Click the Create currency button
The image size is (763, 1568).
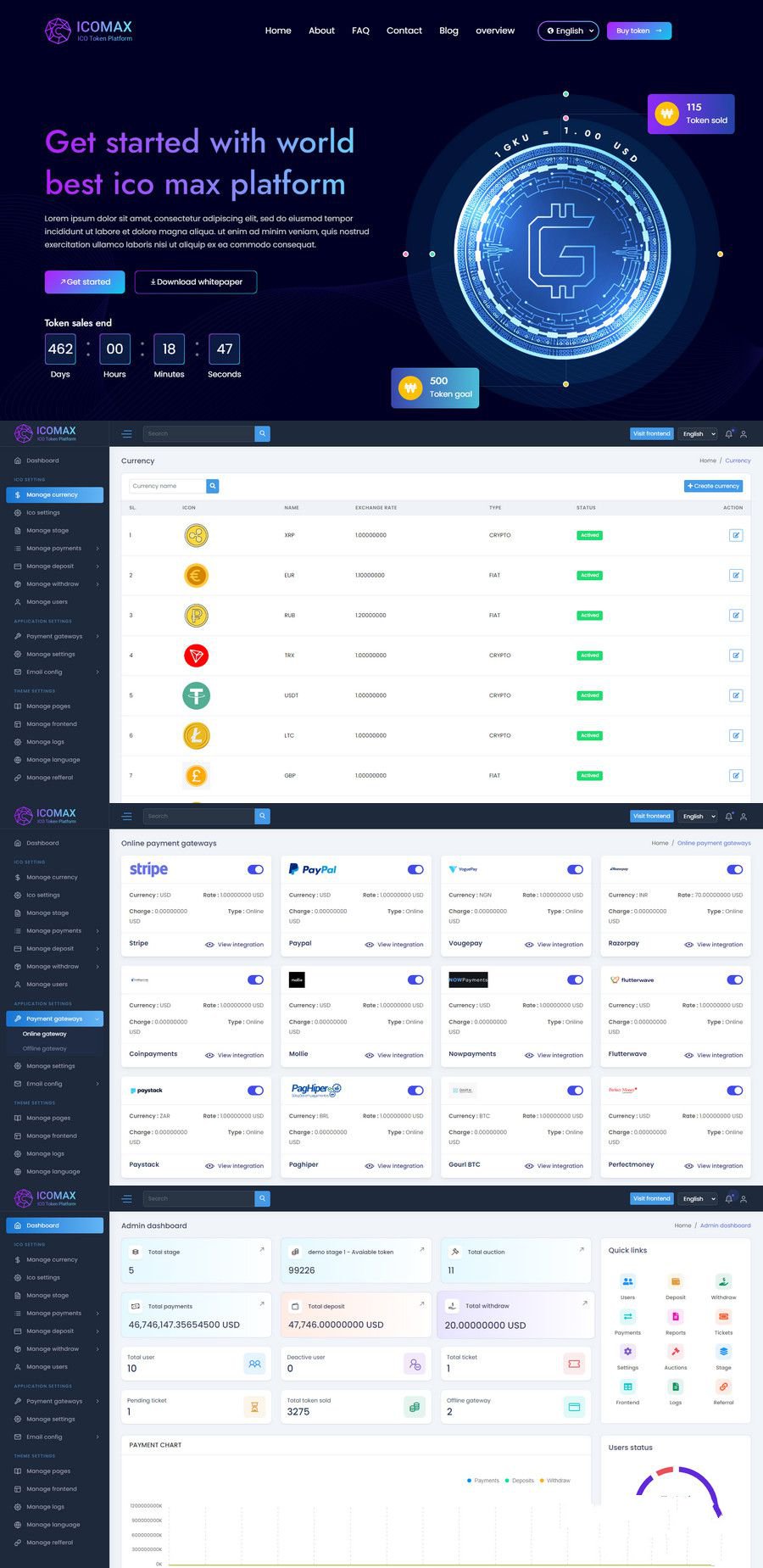coord(713,486)
